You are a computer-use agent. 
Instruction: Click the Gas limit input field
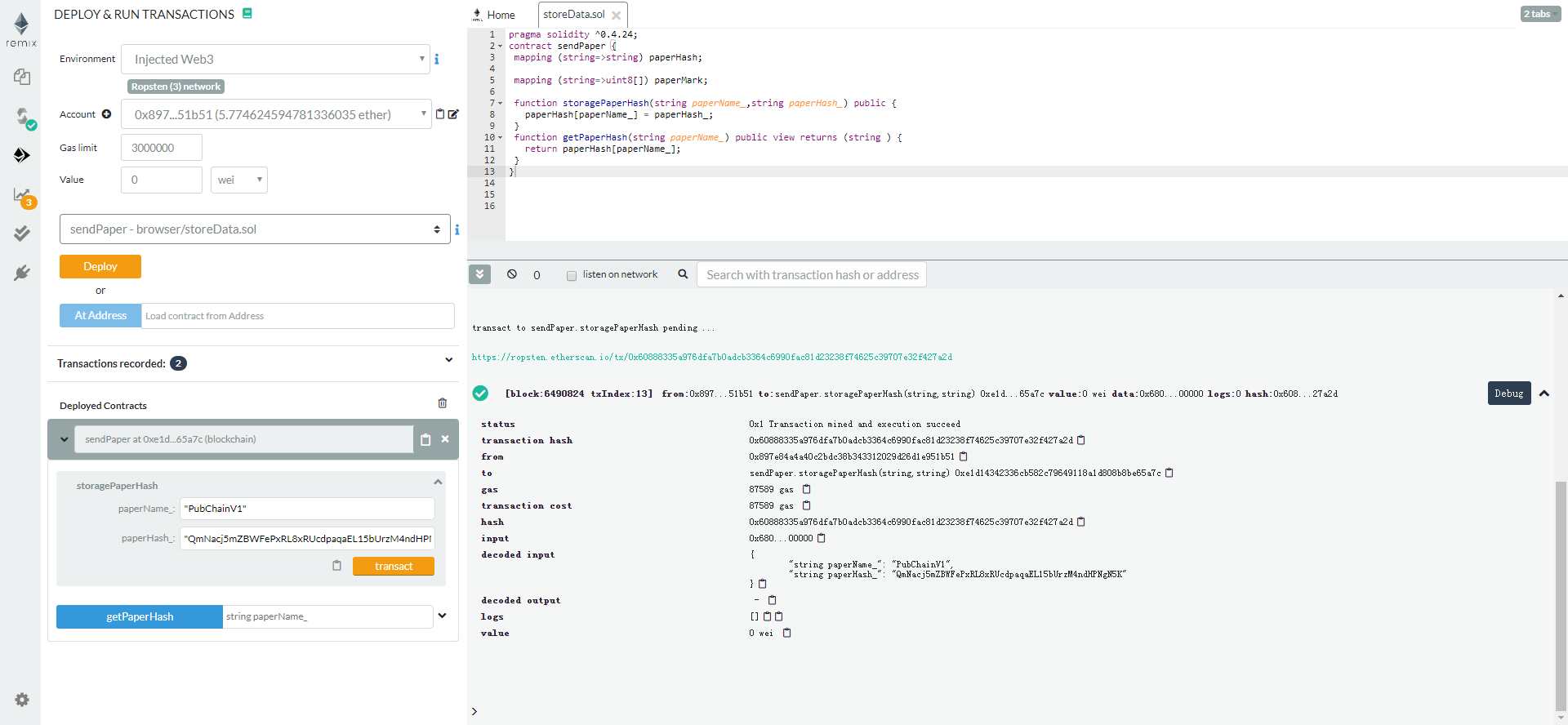[162, 148]
